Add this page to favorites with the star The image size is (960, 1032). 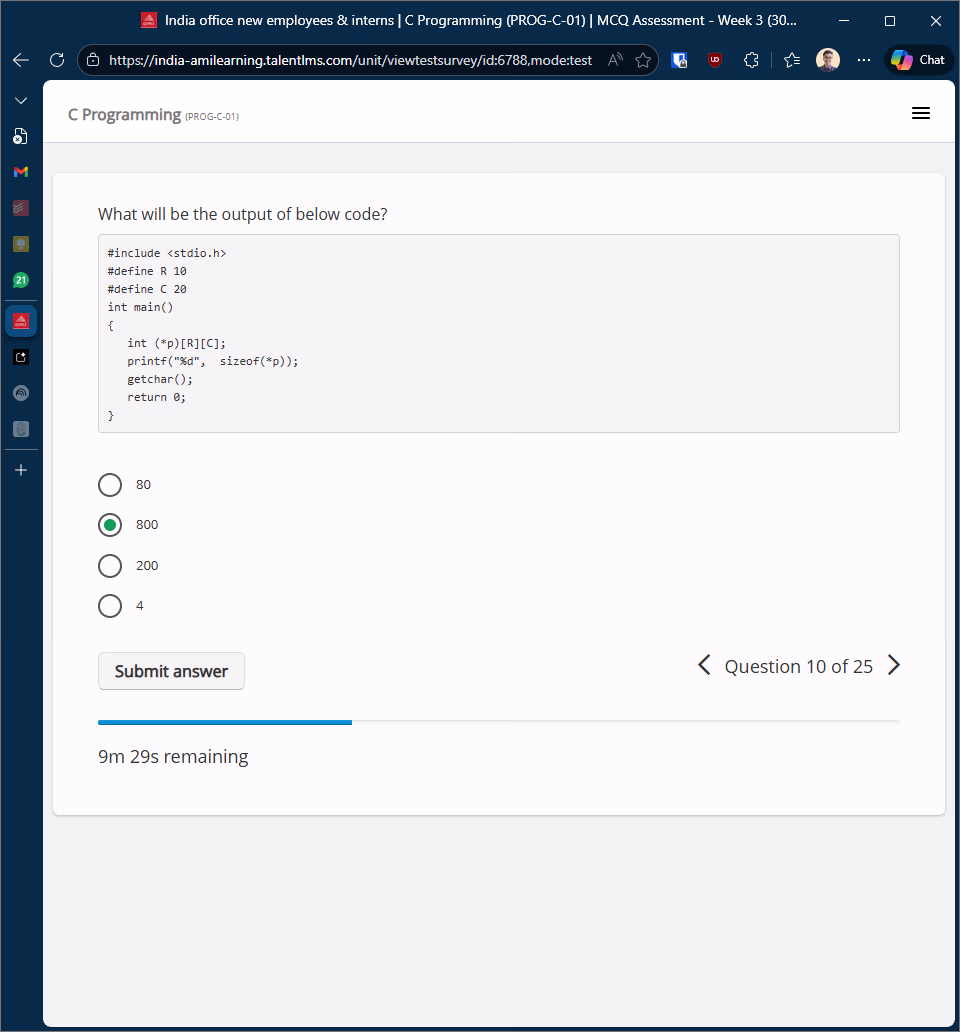point(643,60)
